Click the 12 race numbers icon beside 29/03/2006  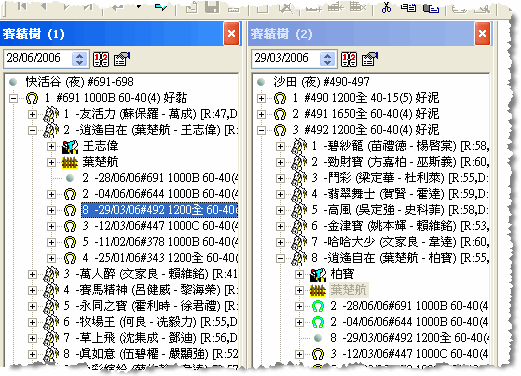[x=349, y=59]
